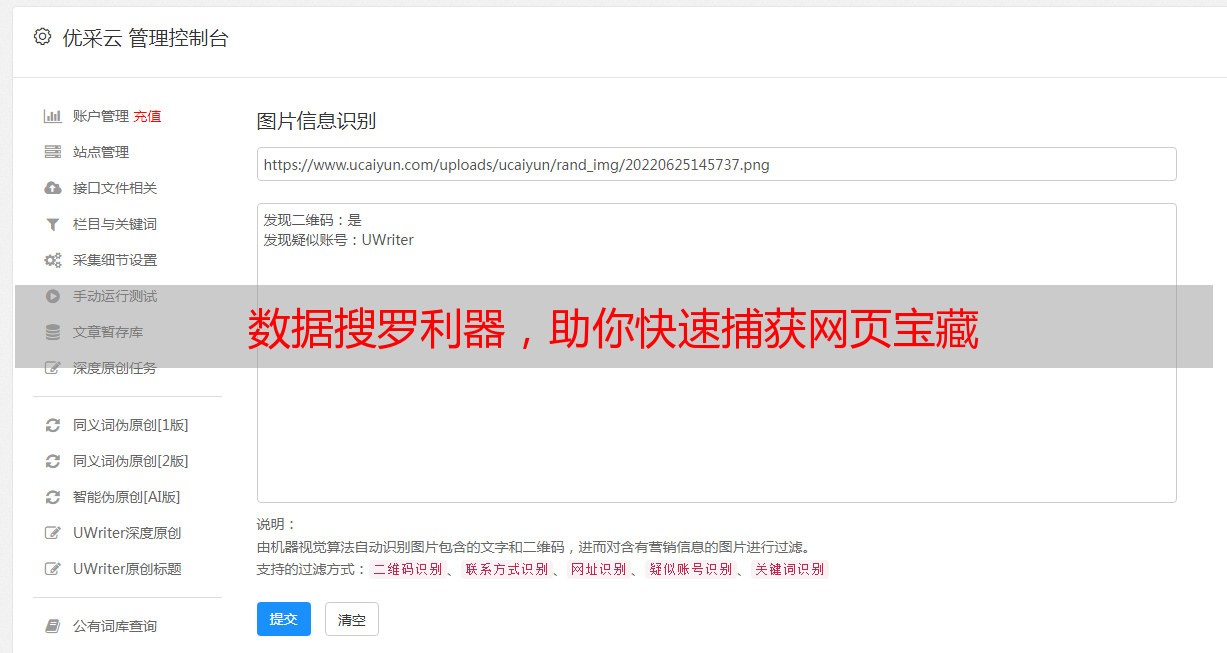Click the gears icon for 采集细节设置
1227x653 pixels.
(x=53, y=260)
